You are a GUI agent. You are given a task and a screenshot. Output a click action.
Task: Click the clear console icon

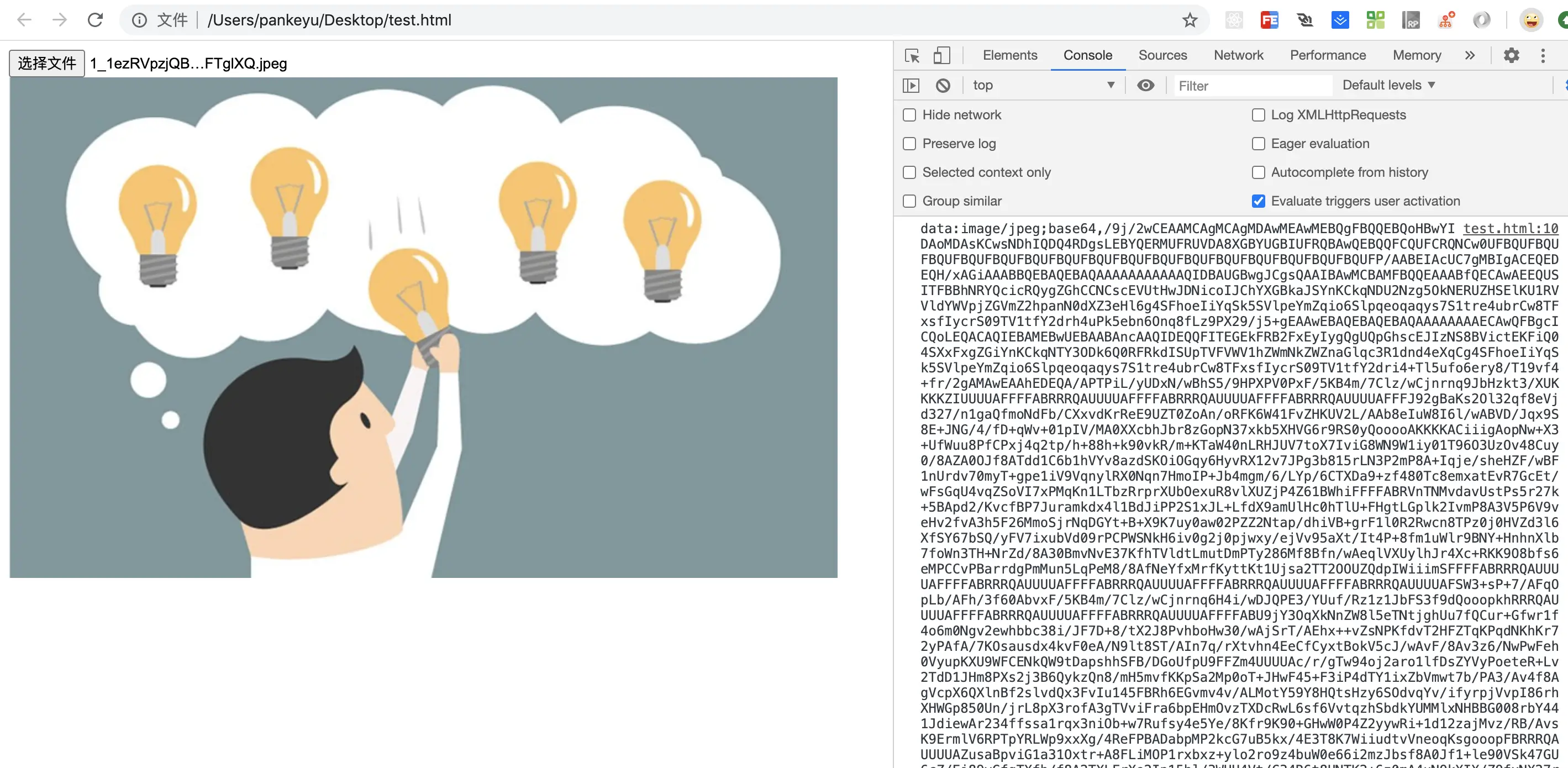click(943, 85)
